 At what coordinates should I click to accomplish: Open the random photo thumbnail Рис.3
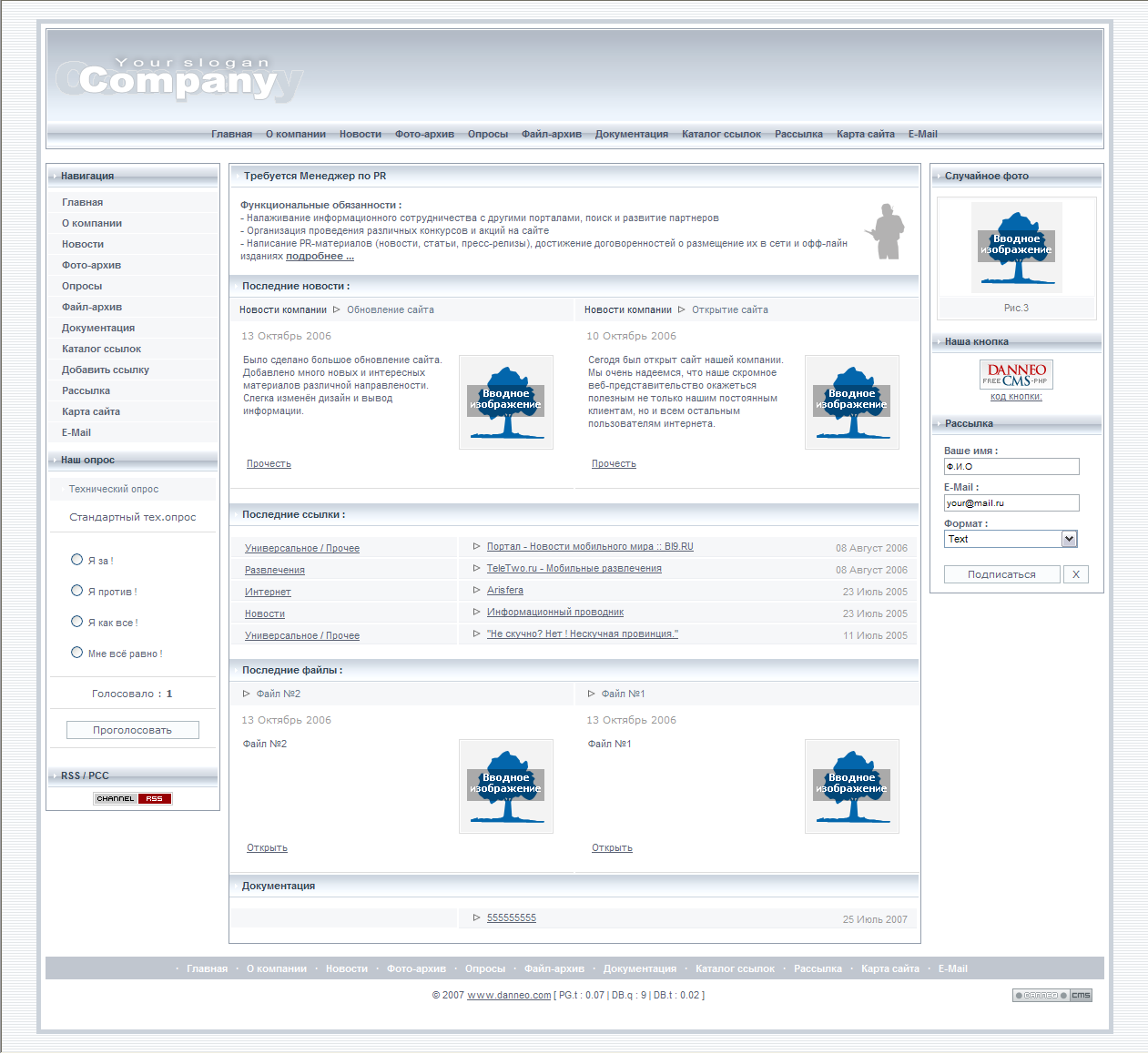click(x=1016, y=248)
